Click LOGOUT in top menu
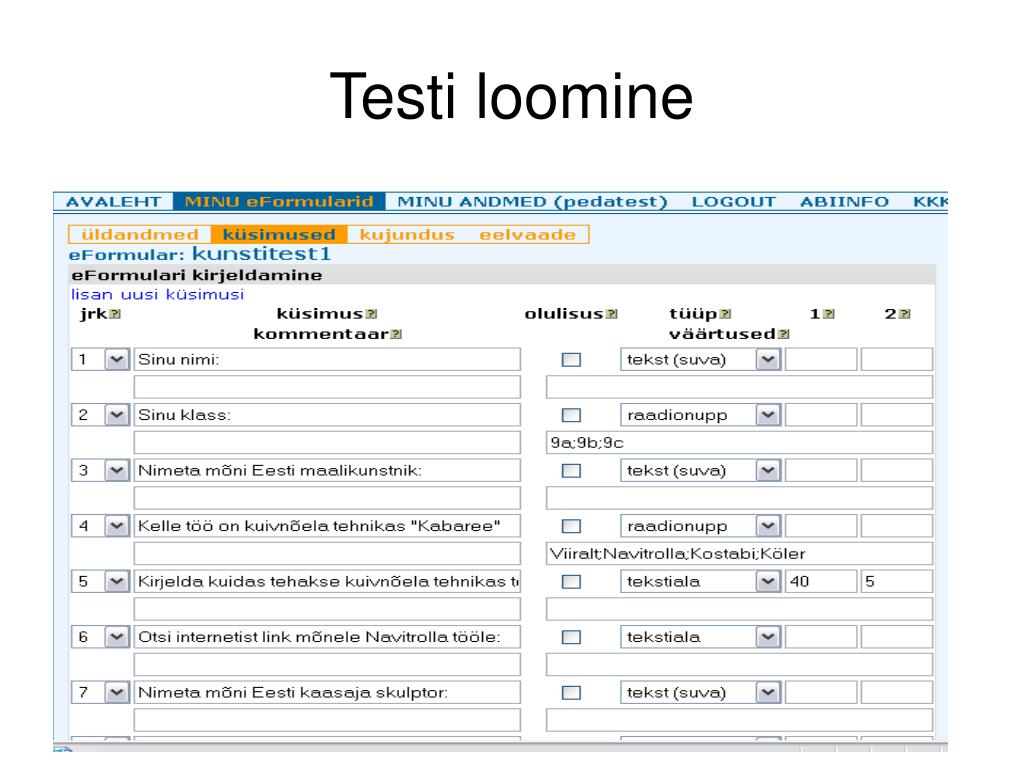The image size is (1024, 768). click(733, 202)
